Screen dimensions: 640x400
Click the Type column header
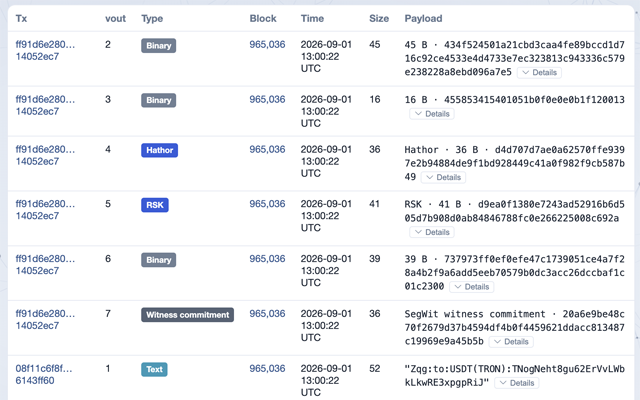(x=152, y=19)
